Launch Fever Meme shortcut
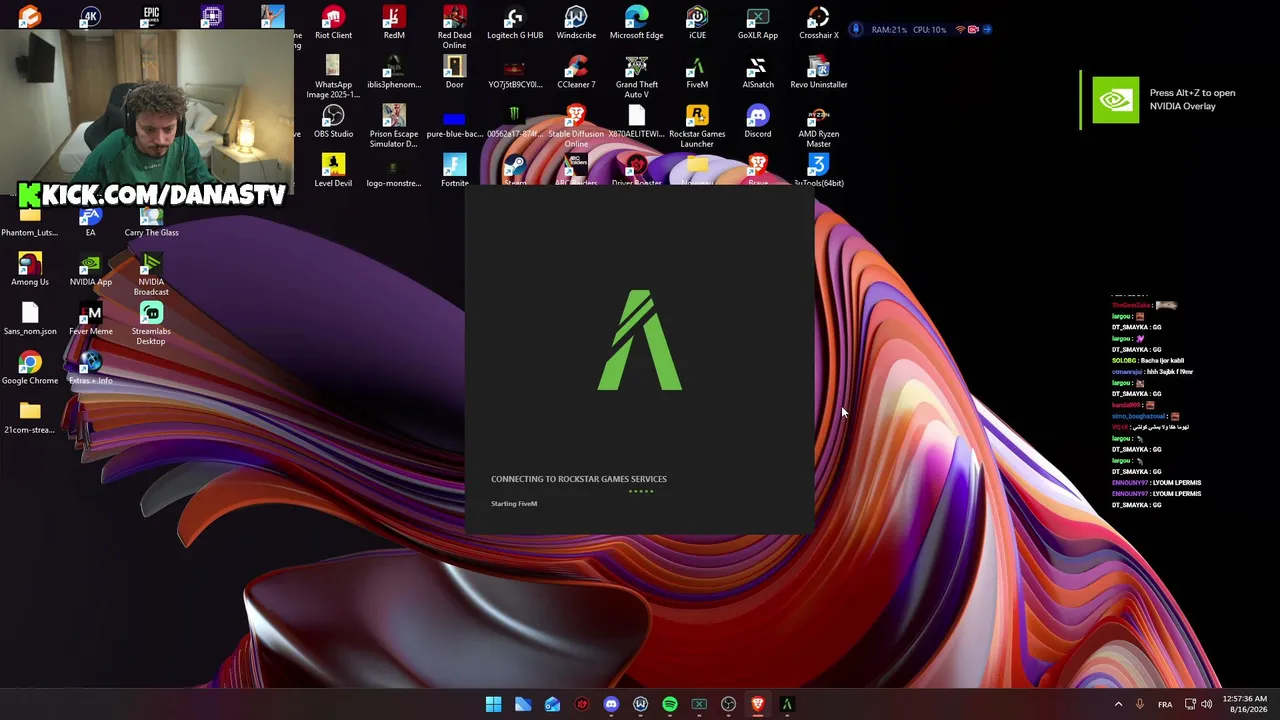The width and height of the screenshot is (1280, 720). pos(90,318)
